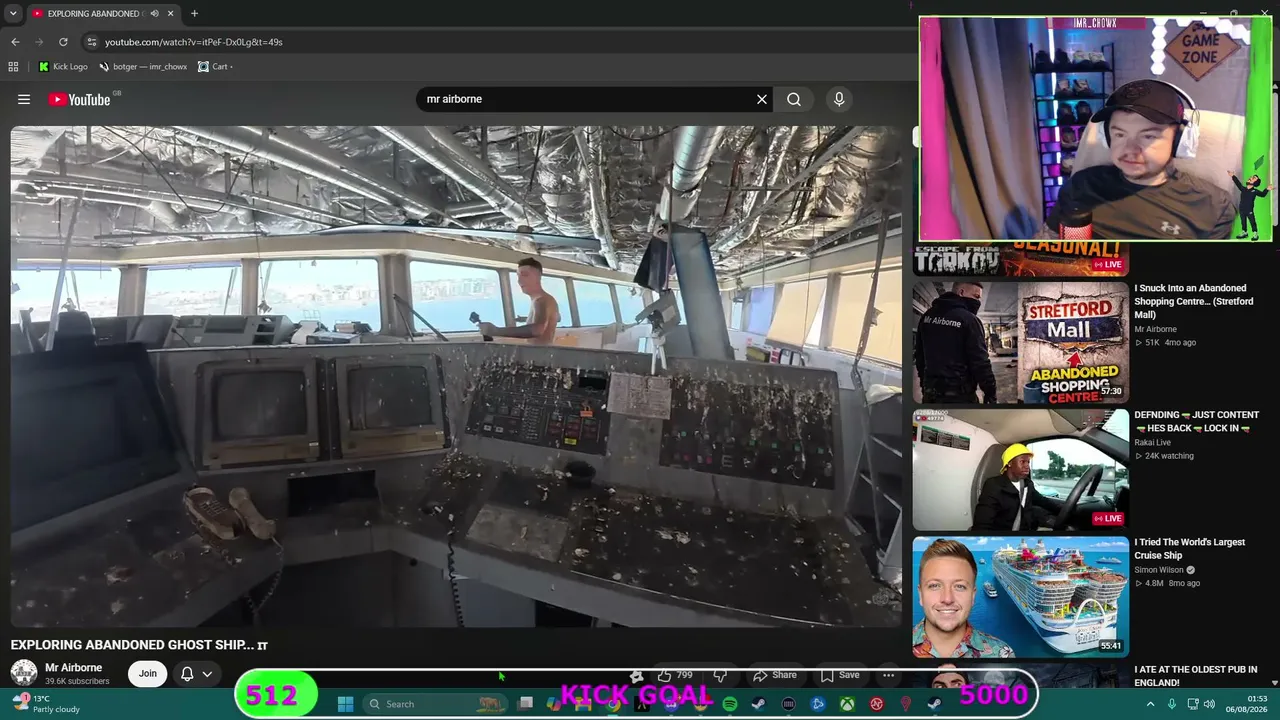Click the main video player

(456, 376)
